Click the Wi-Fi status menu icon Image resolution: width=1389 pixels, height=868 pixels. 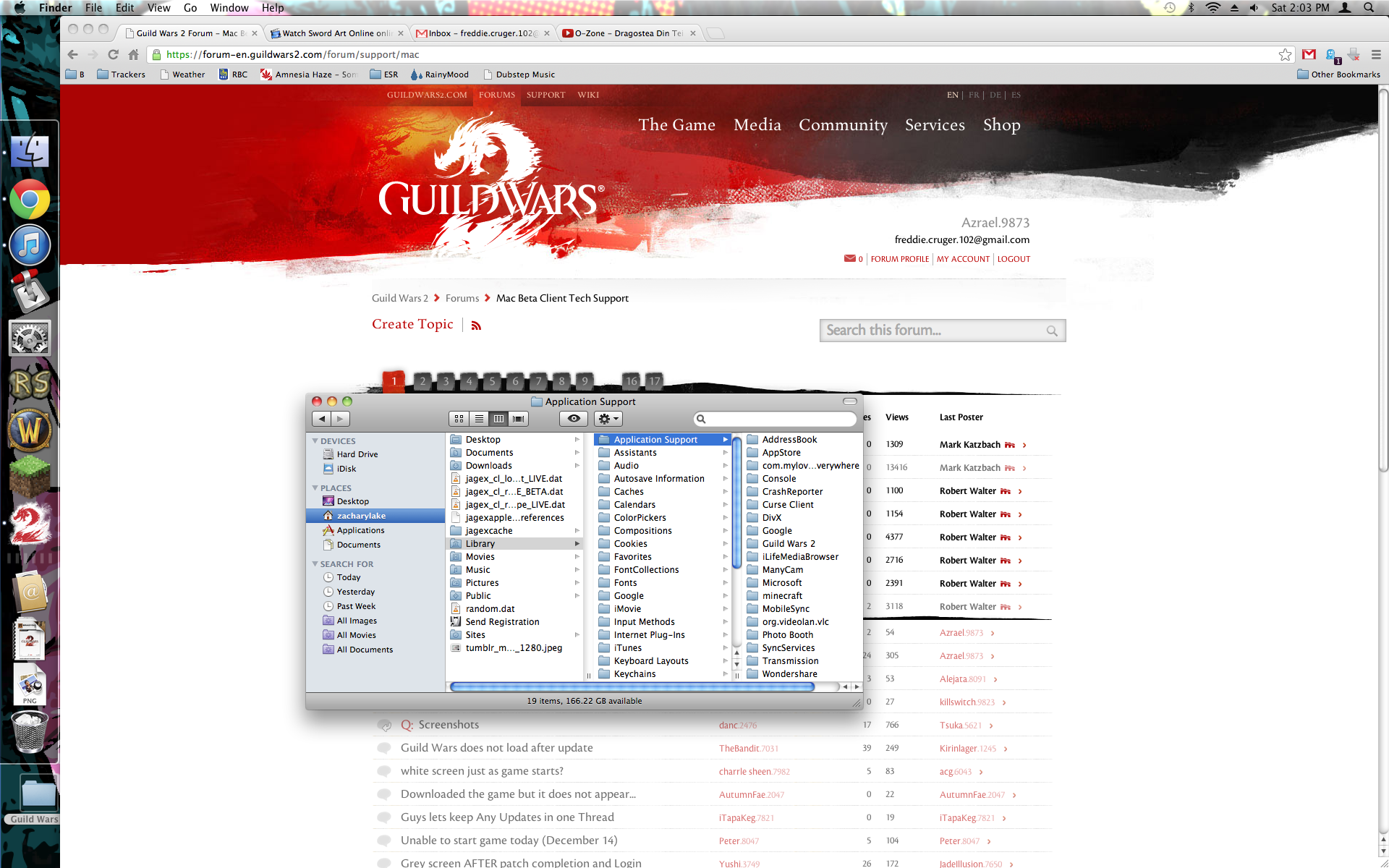pyautogui.click(x=1213, y=7)
